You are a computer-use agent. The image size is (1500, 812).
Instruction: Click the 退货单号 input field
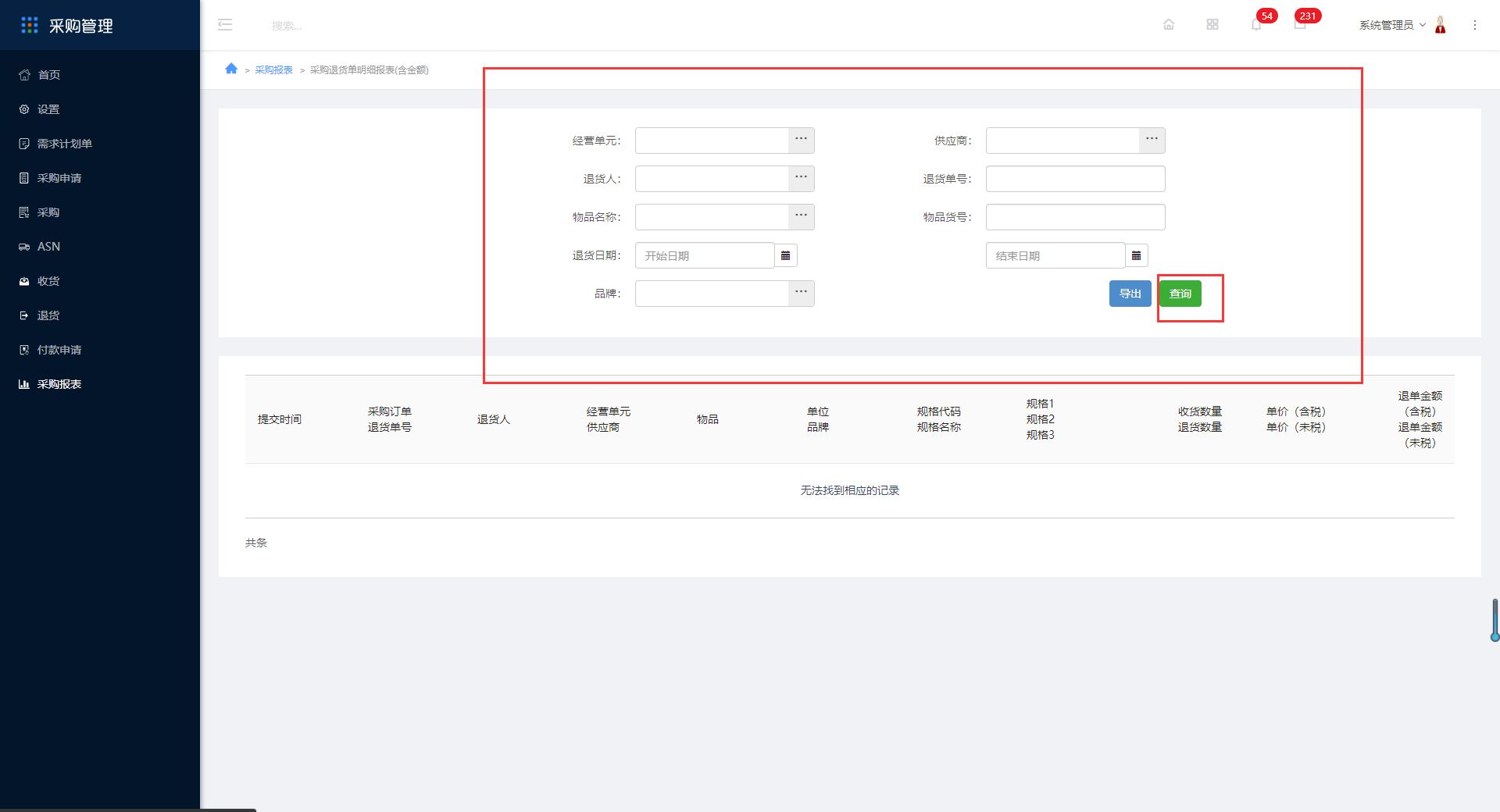click(1076, 179)
